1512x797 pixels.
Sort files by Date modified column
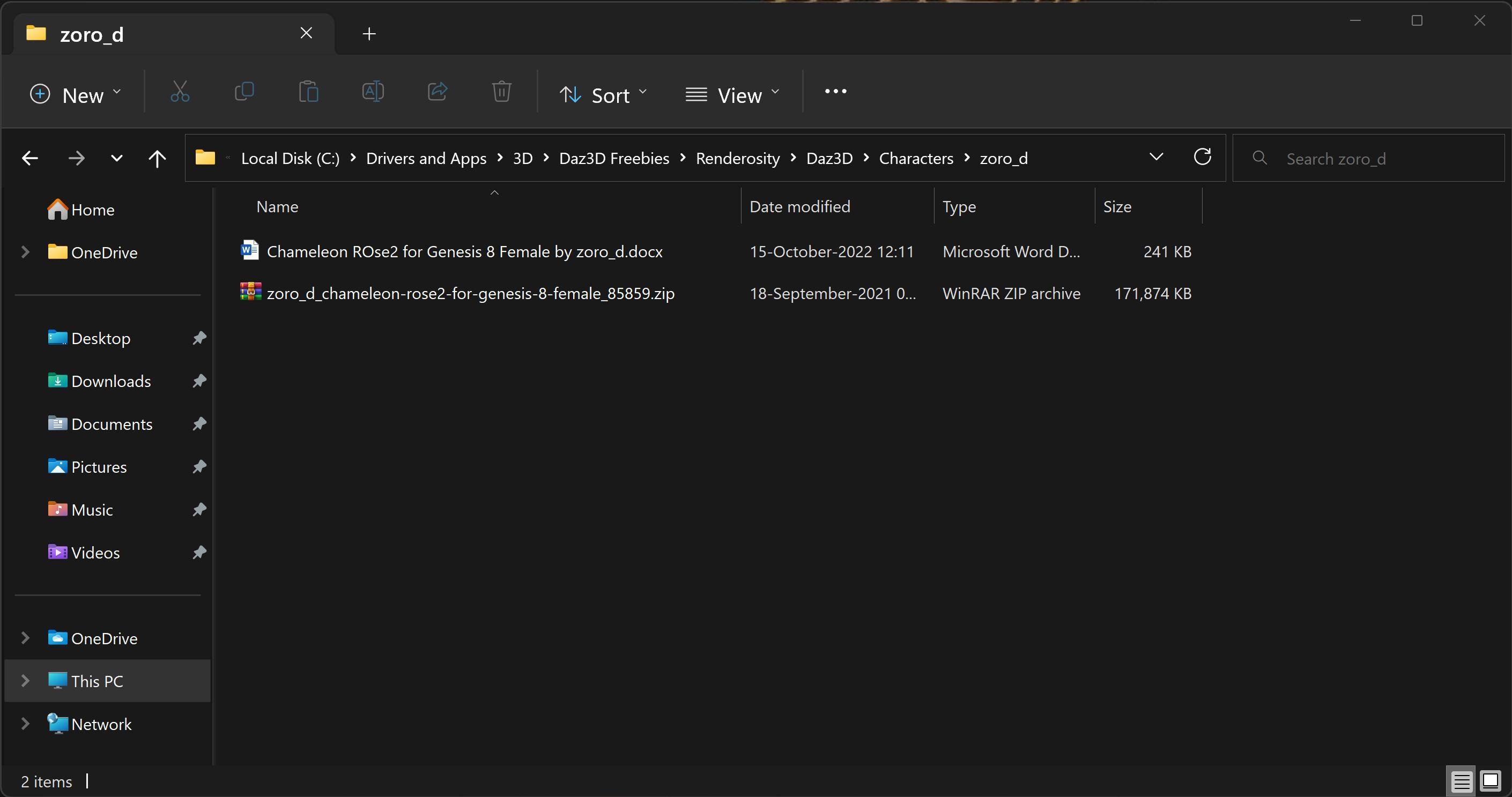tap(799, 206)
